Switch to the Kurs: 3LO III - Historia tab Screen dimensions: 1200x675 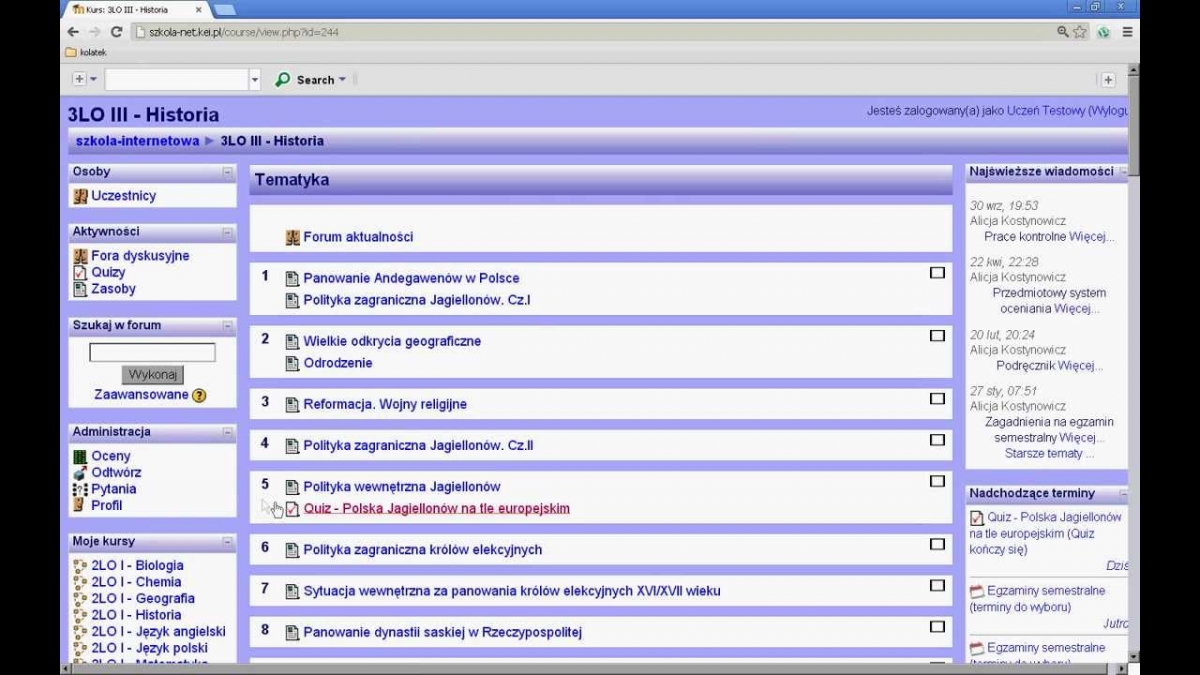click(135, 9)
